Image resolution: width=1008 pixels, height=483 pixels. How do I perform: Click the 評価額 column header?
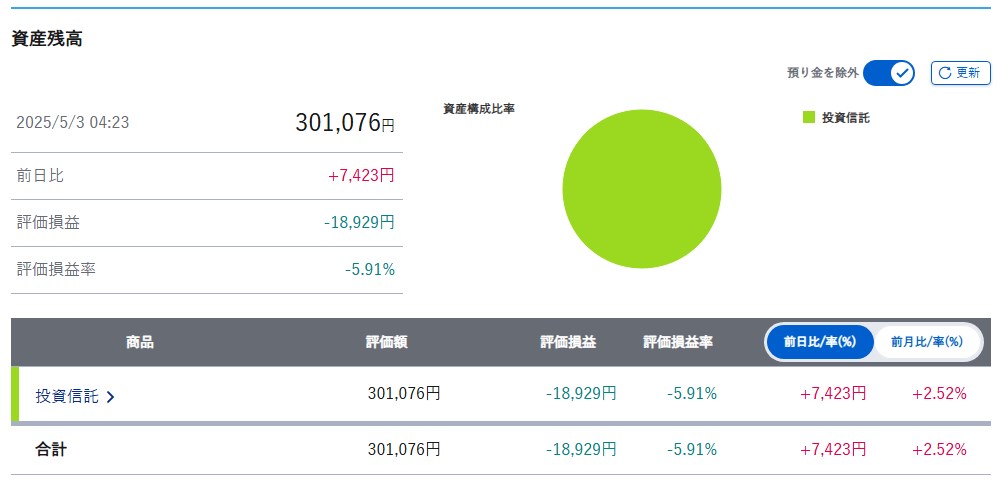point(386,343)
